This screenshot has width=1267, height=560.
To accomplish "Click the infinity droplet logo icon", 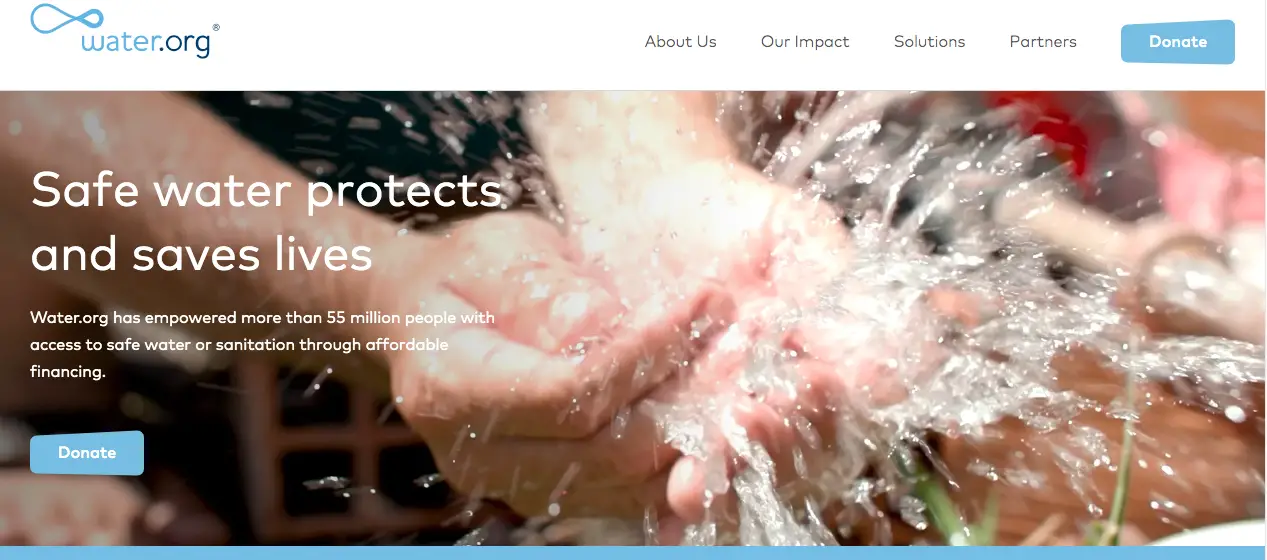I will tap(68, 18).
